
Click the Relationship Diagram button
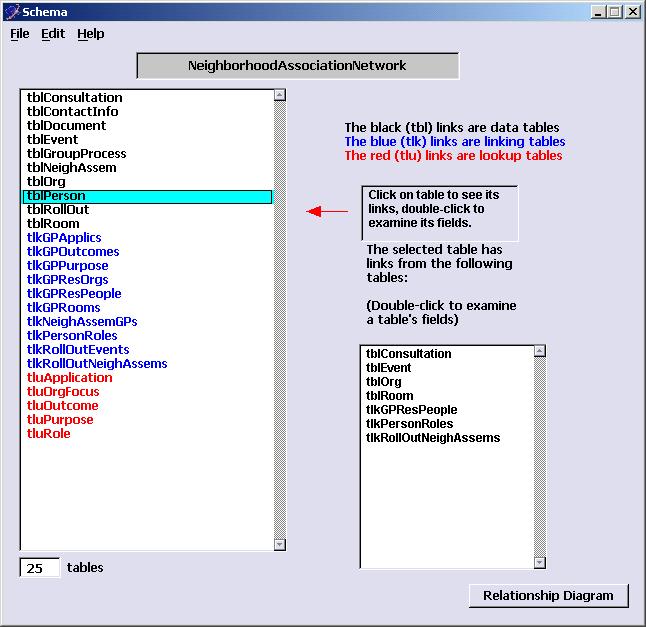point(548,595)
